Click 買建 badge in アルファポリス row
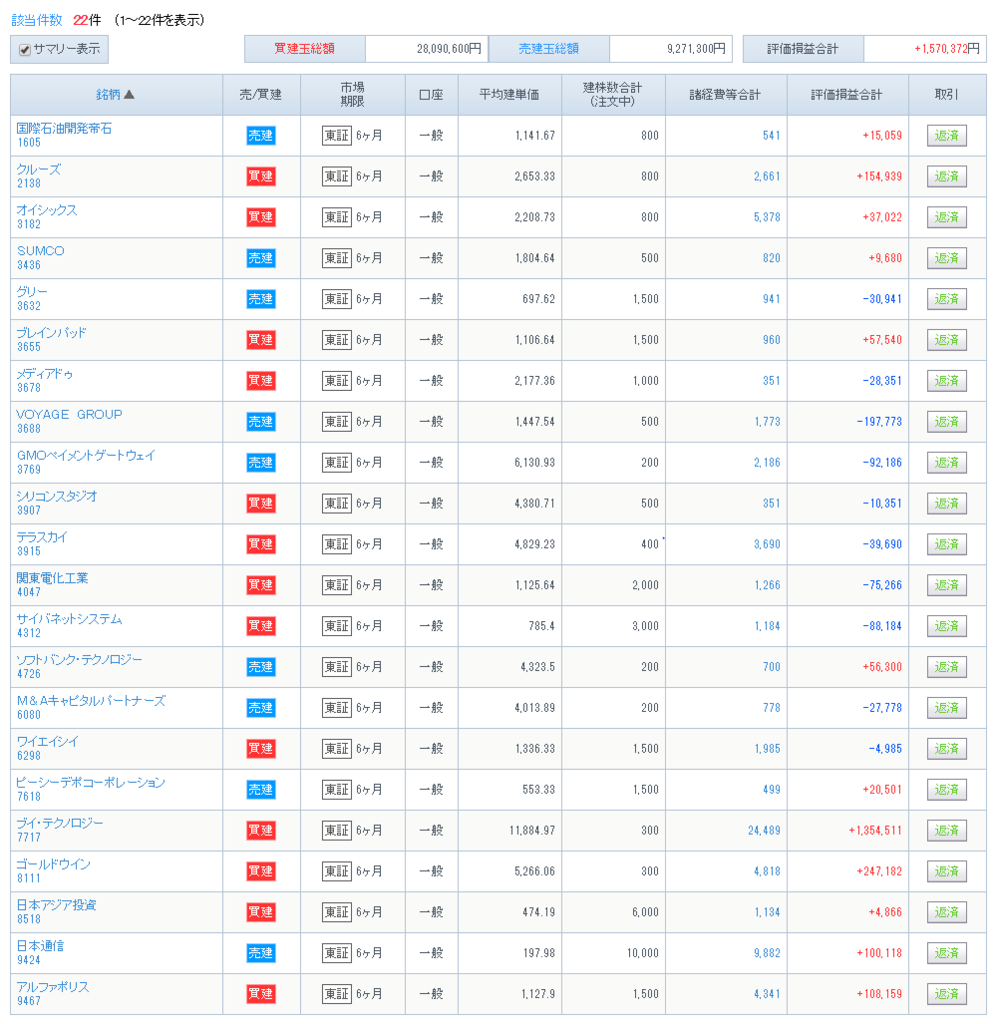Screen dimensions: 996x1024 click(x=261, y=994)
